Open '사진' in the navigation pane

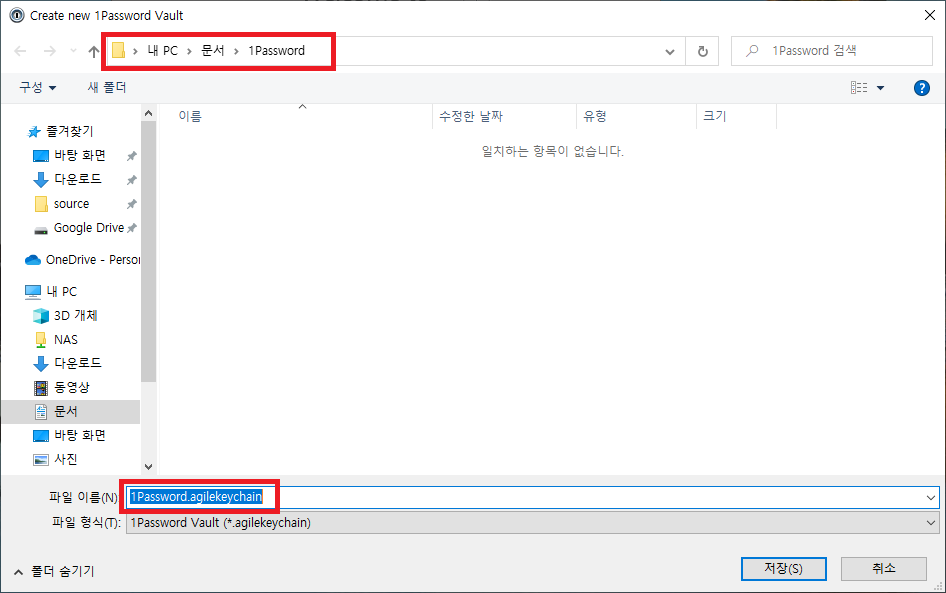[66, 460]
